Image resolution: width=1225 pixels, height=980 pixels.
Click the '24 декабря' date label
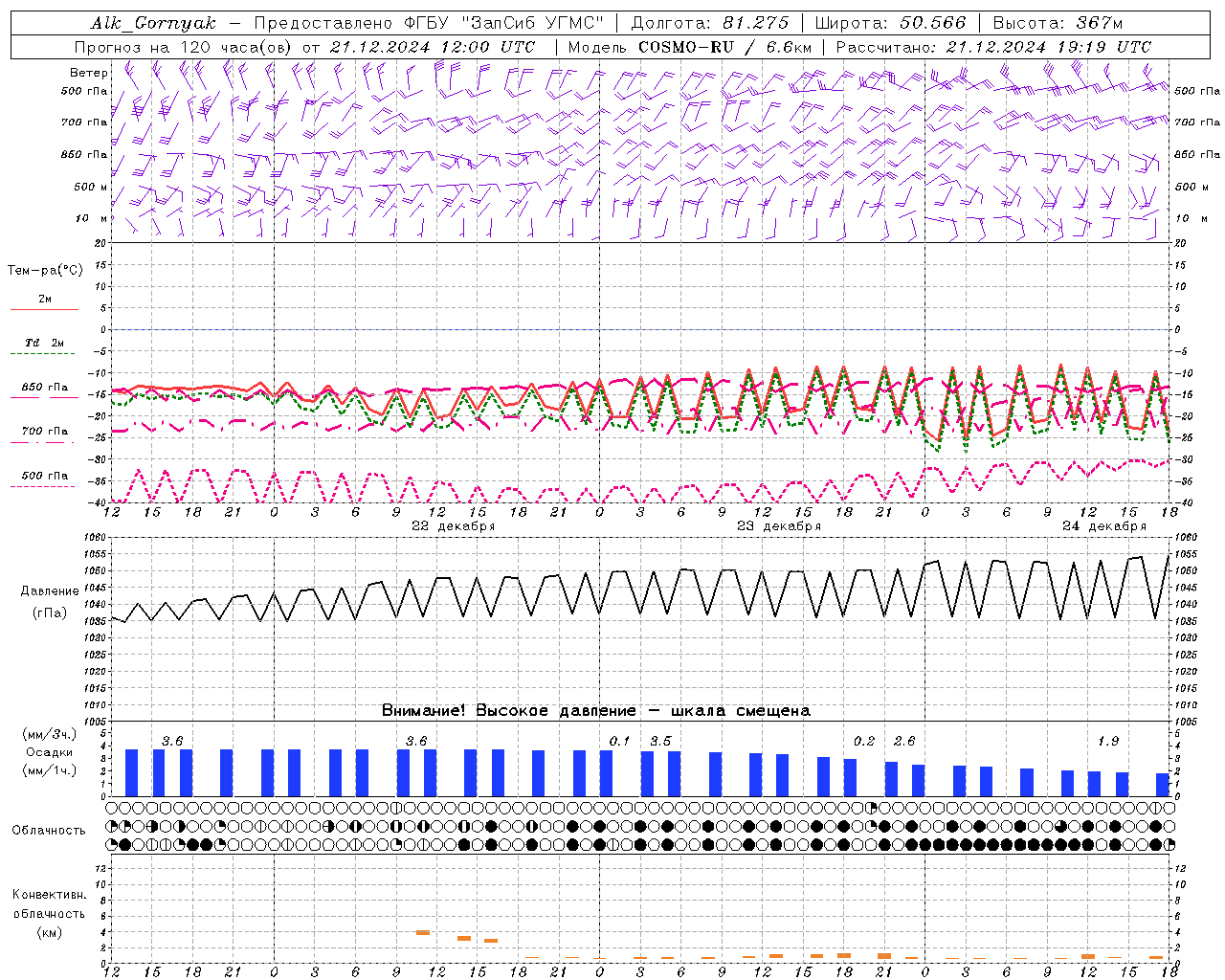pyautogui.click(x=1104, y=526)
